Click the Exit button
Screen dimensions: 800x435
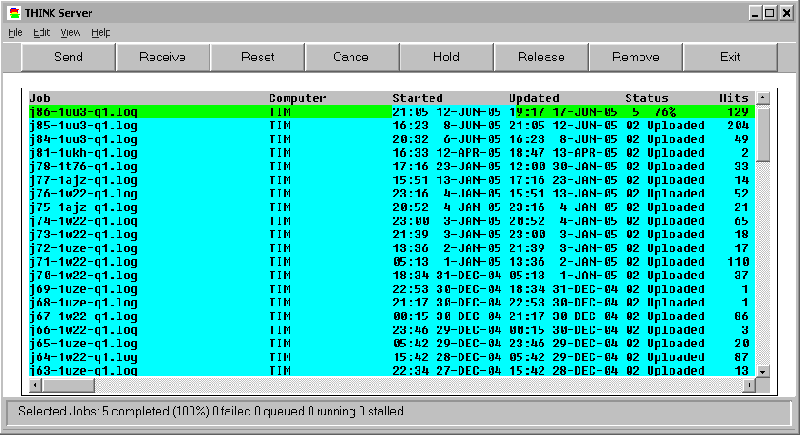click(x=730, y=57)
